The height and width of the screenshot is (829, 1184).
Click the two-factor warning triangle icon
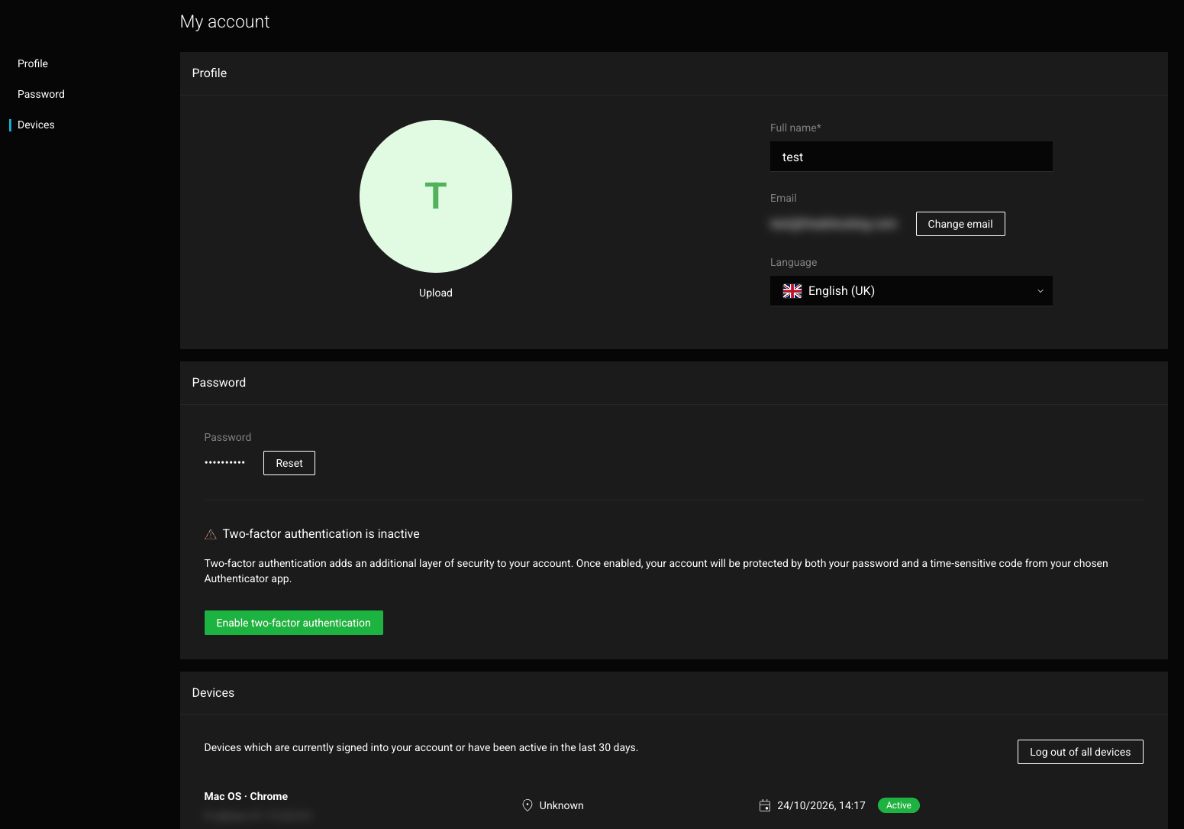[211, 534]
